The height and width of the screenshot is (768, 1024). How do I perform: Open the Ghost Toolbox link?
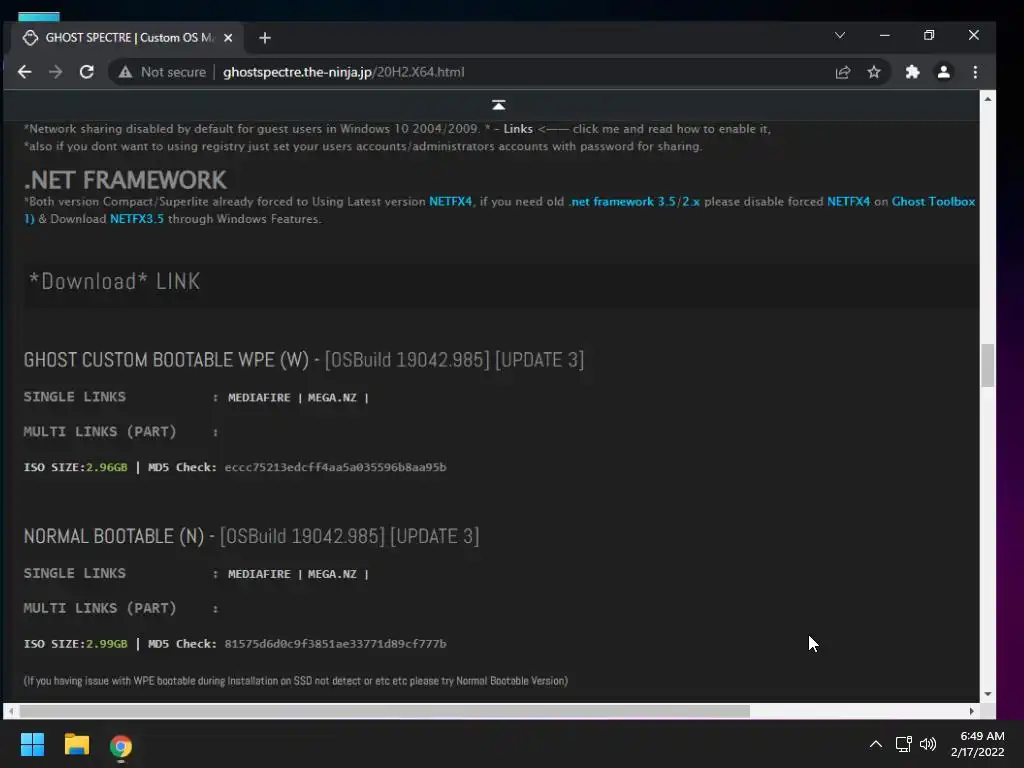point(933,201)
